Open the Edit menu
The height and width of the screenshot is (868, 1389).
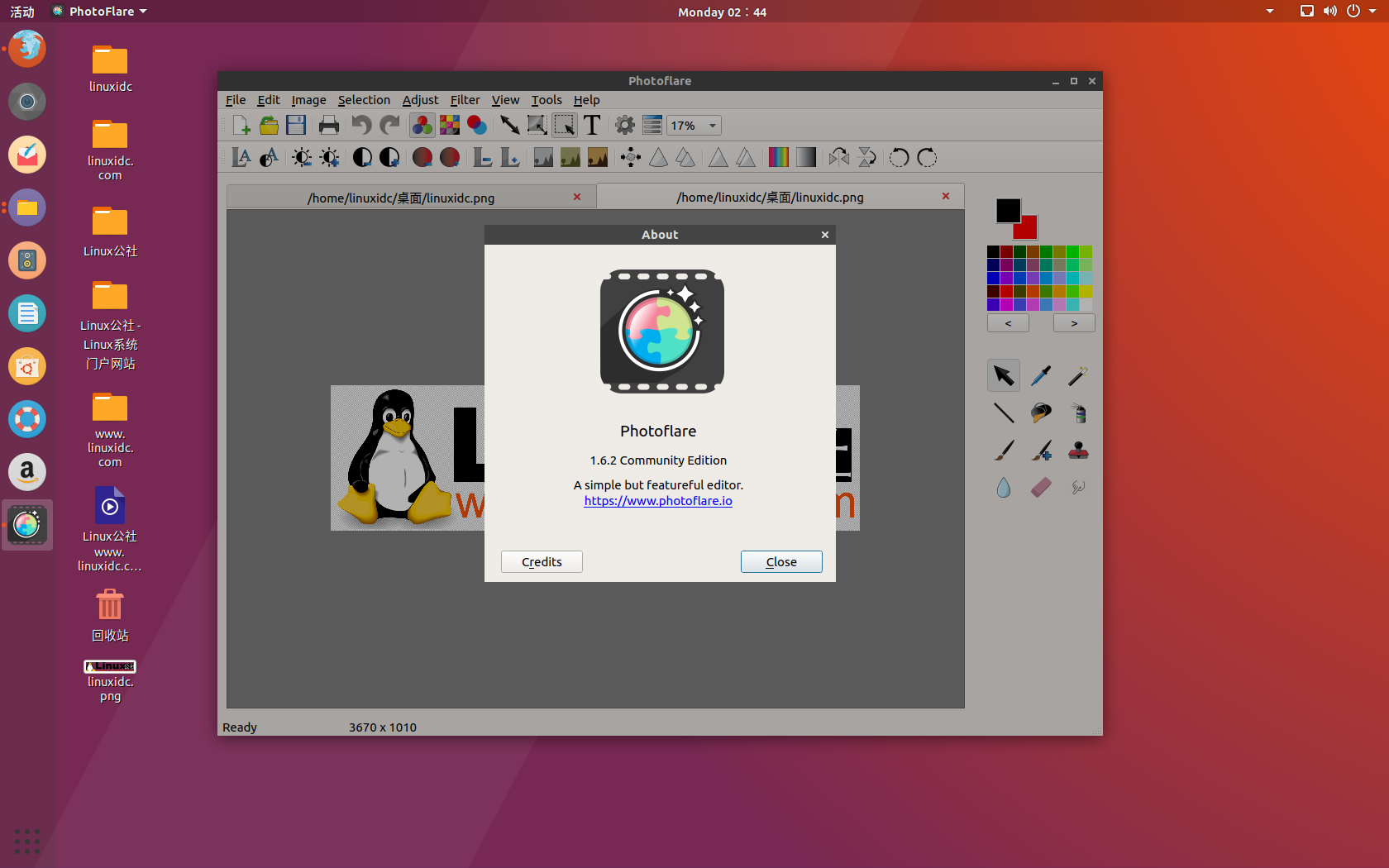pyautogui.click(x=269, y=100)
